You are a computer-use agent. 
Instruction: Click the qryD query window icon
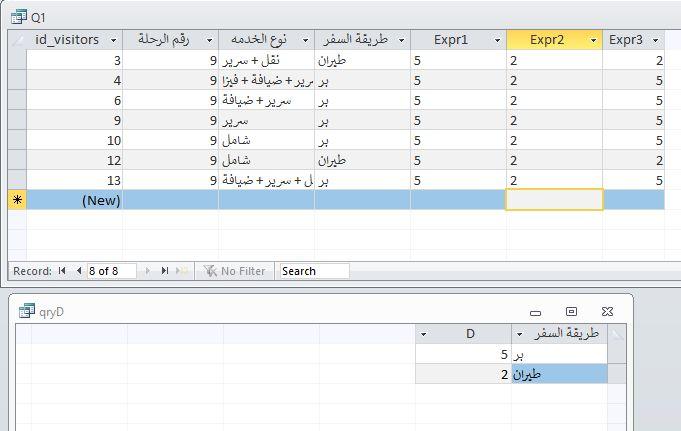[26, 311]
